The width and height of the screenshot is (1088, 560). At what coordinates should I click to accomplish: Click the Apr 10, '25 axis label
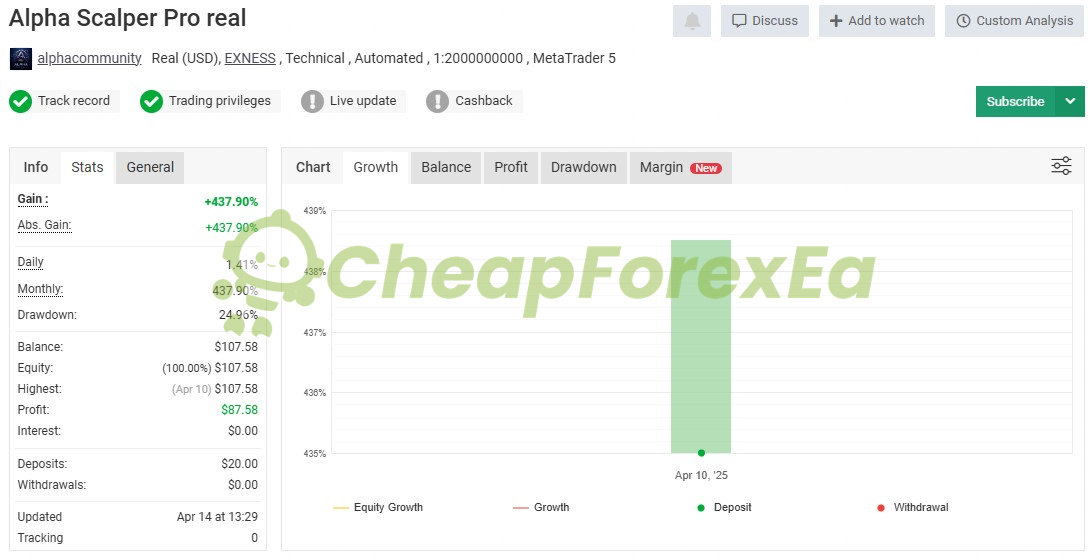pyautogui.click(x=702, y=476)
